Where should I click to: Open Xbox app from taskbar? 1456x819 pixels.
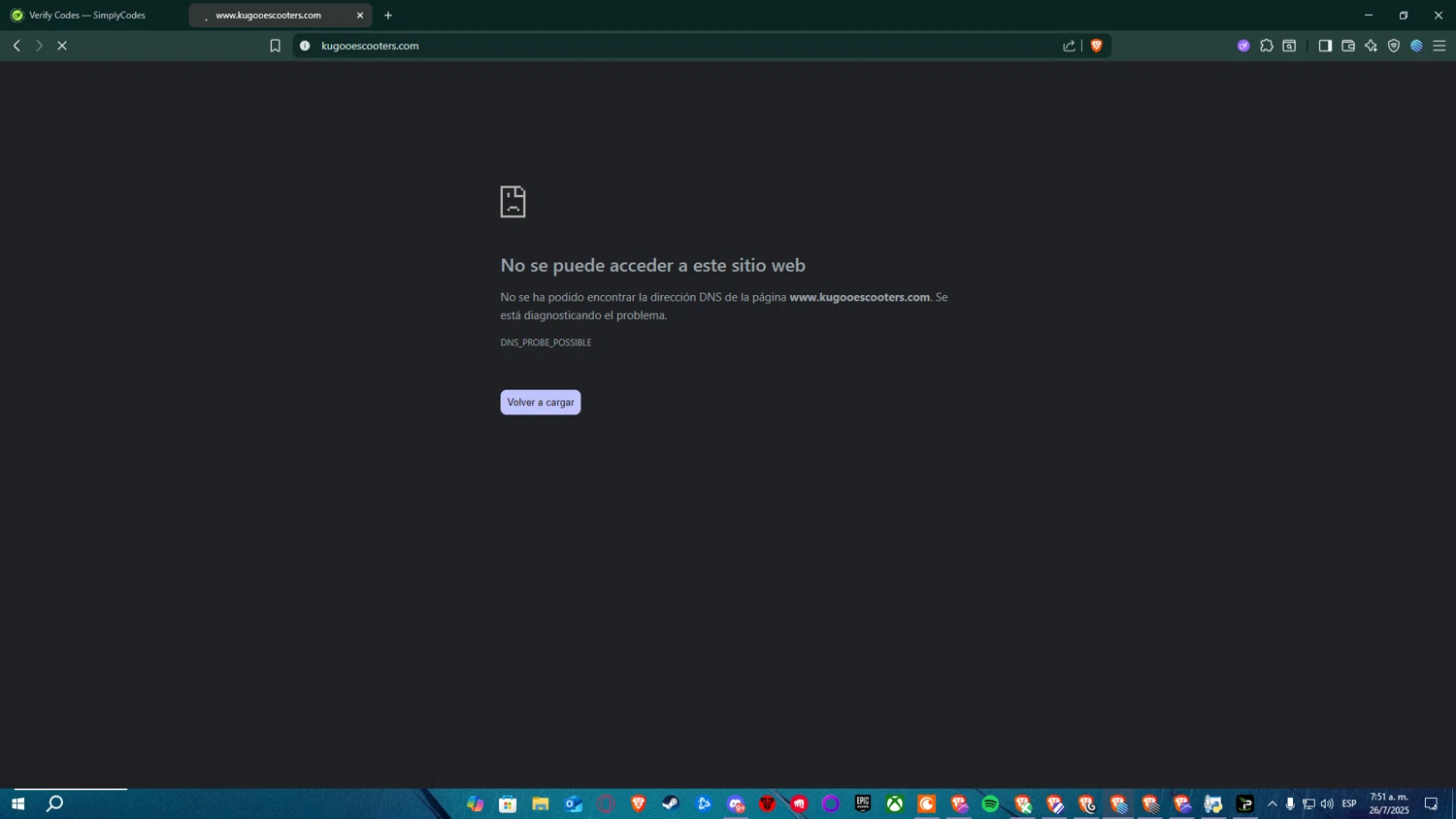click(x=895, y=803)
